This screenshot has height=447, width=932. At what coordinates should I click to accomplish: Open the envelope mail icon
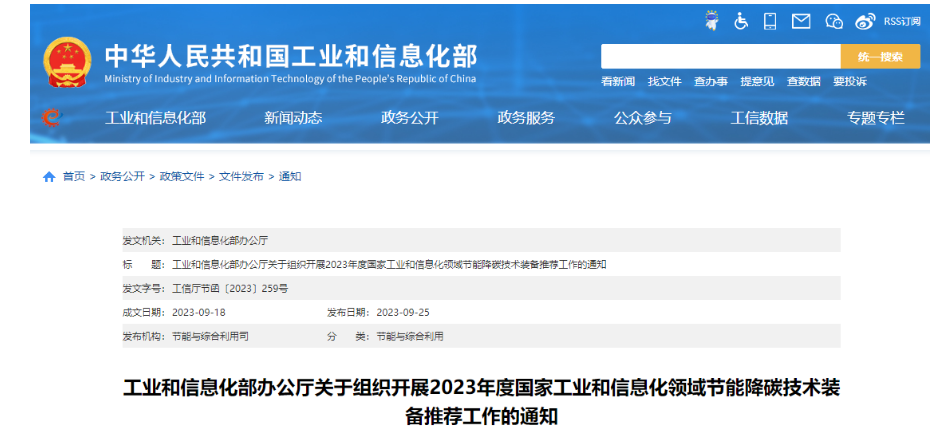(801, 21)
